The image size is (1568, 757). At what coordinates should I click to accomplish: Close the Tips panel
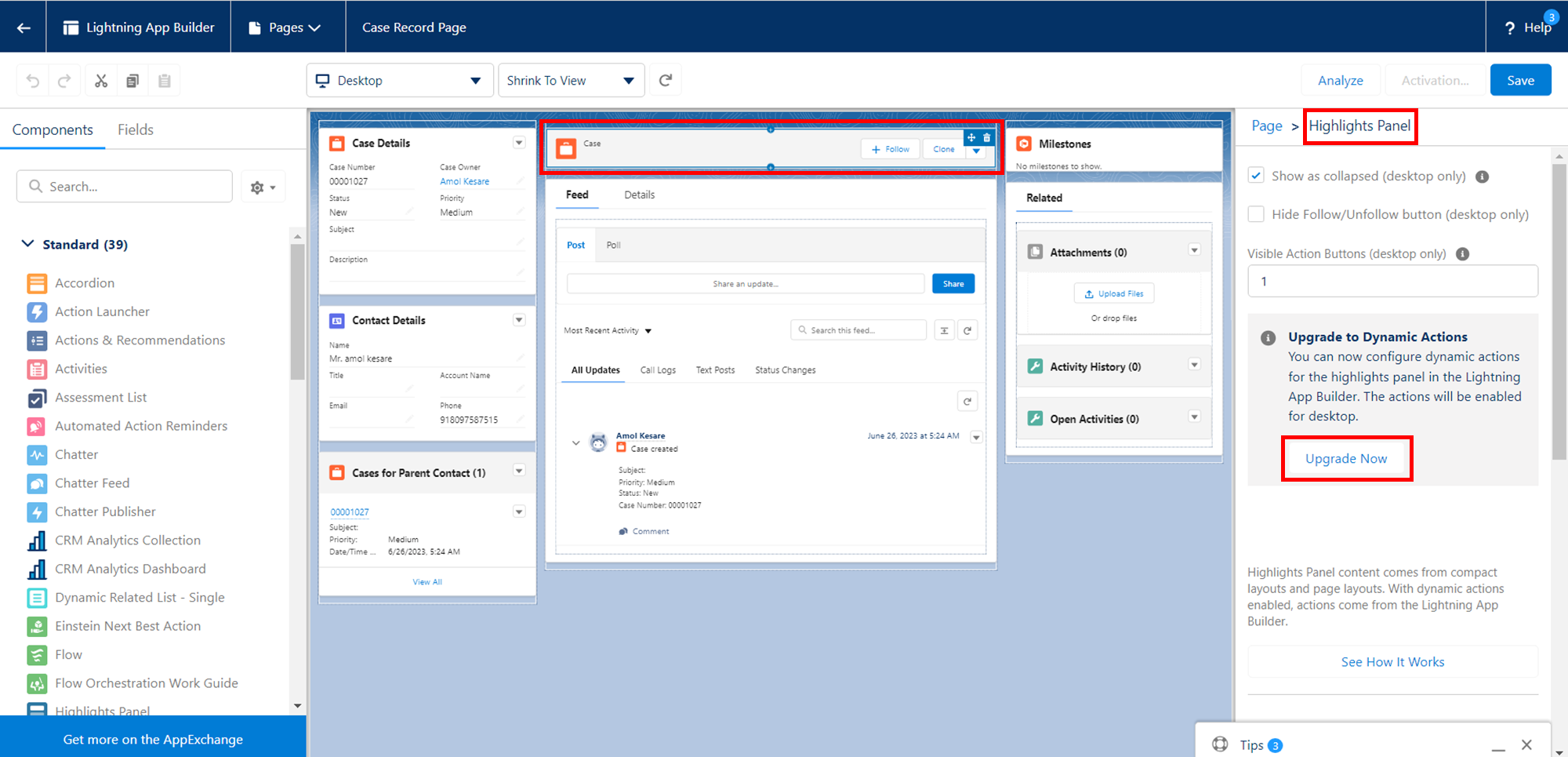(x=1526, y=744)
